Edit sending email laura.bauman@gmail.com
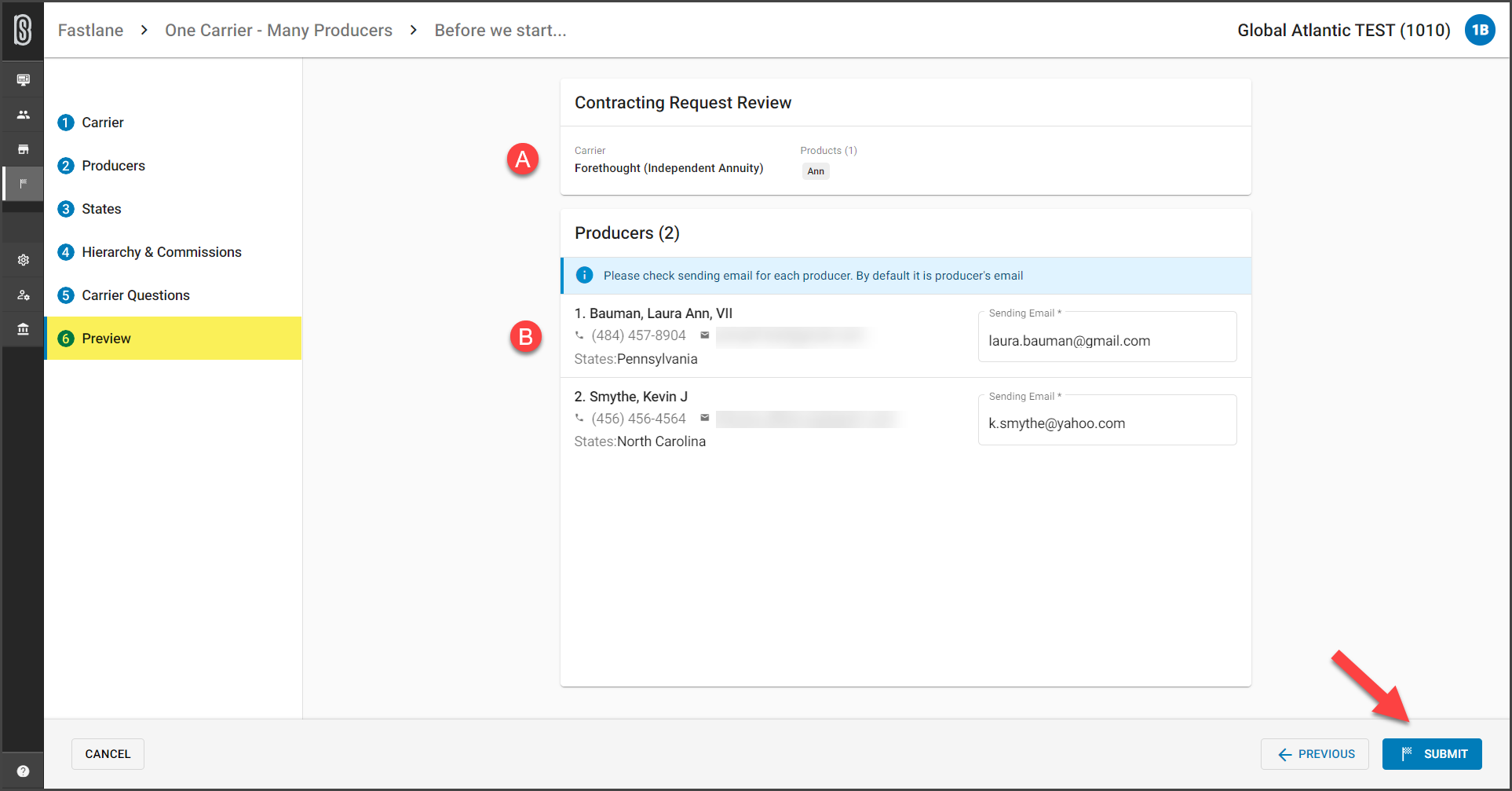This screenshot has height=791, width=1512. tap(1107, 339)
